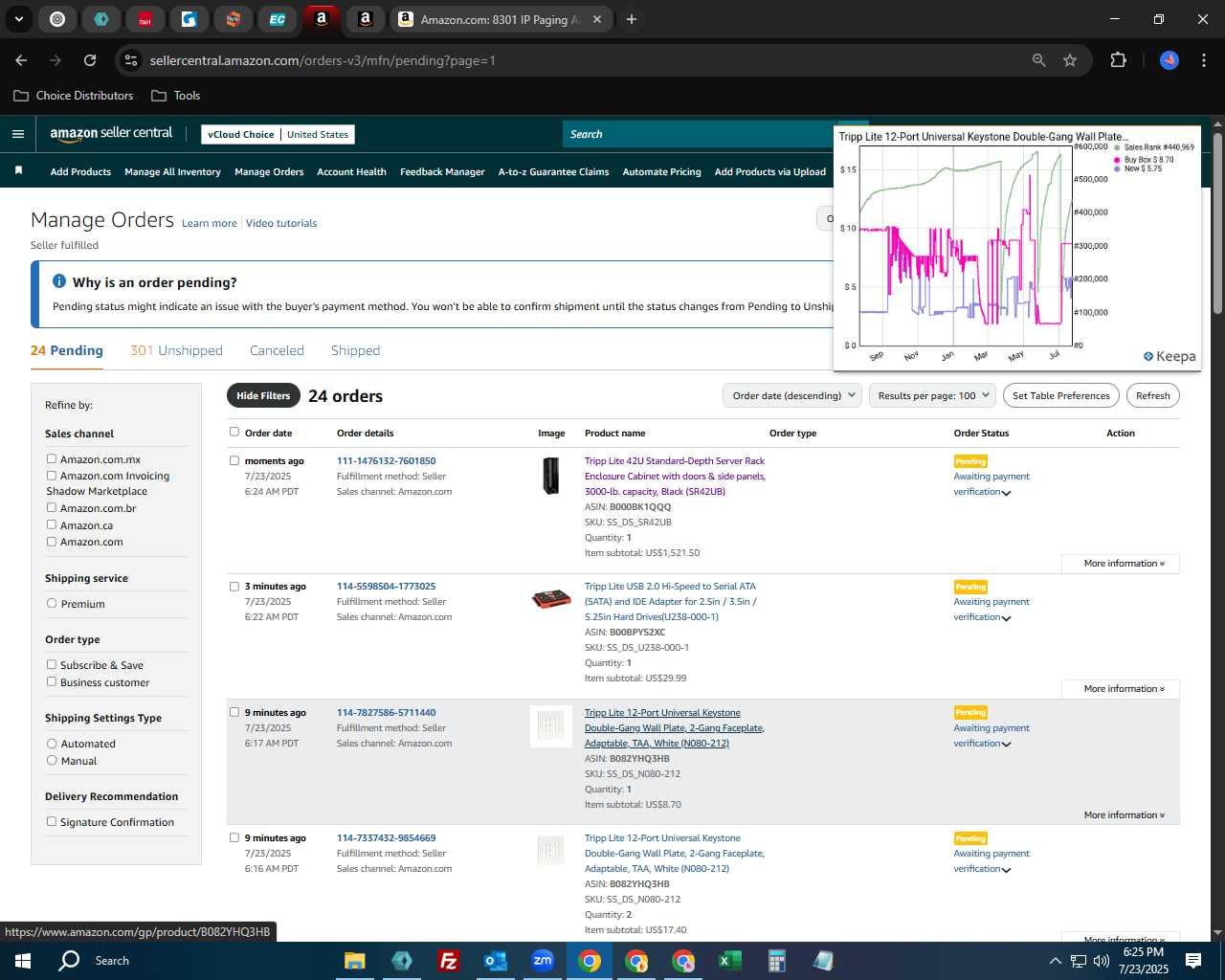The image size is (1225, 980).
Task: Click the browser back arrow
Action: point(21,60)
